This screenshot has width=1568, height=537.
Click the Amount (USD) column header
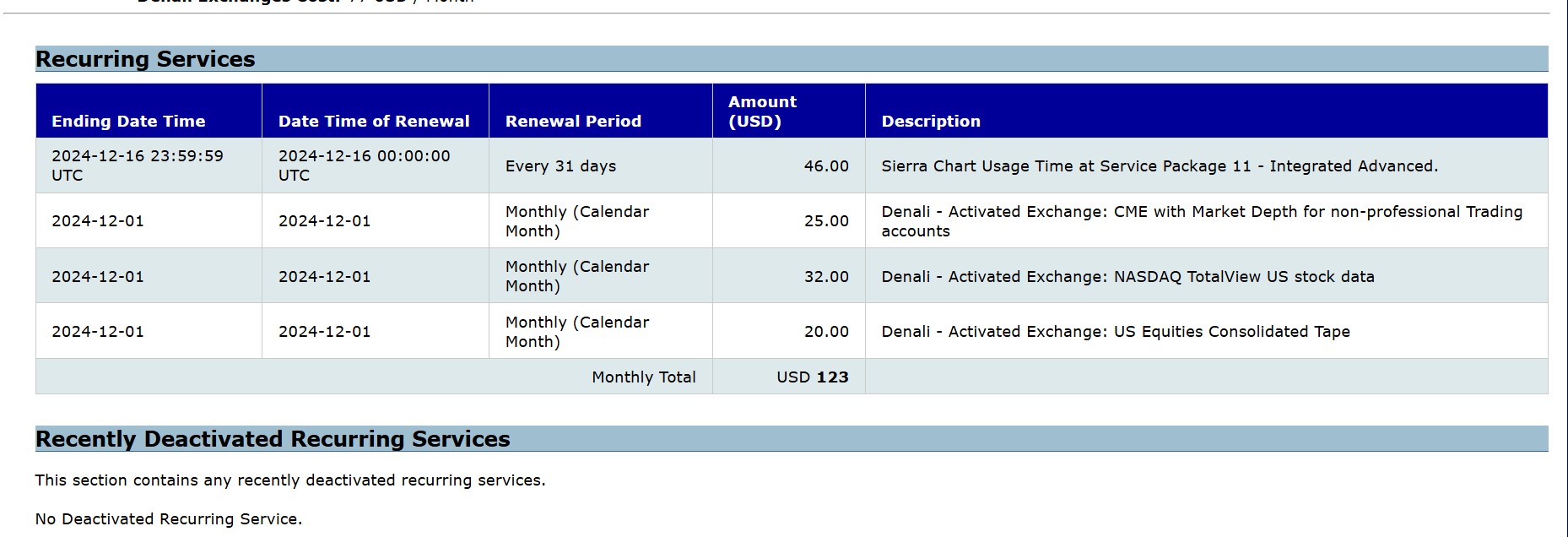pos(762,111)
